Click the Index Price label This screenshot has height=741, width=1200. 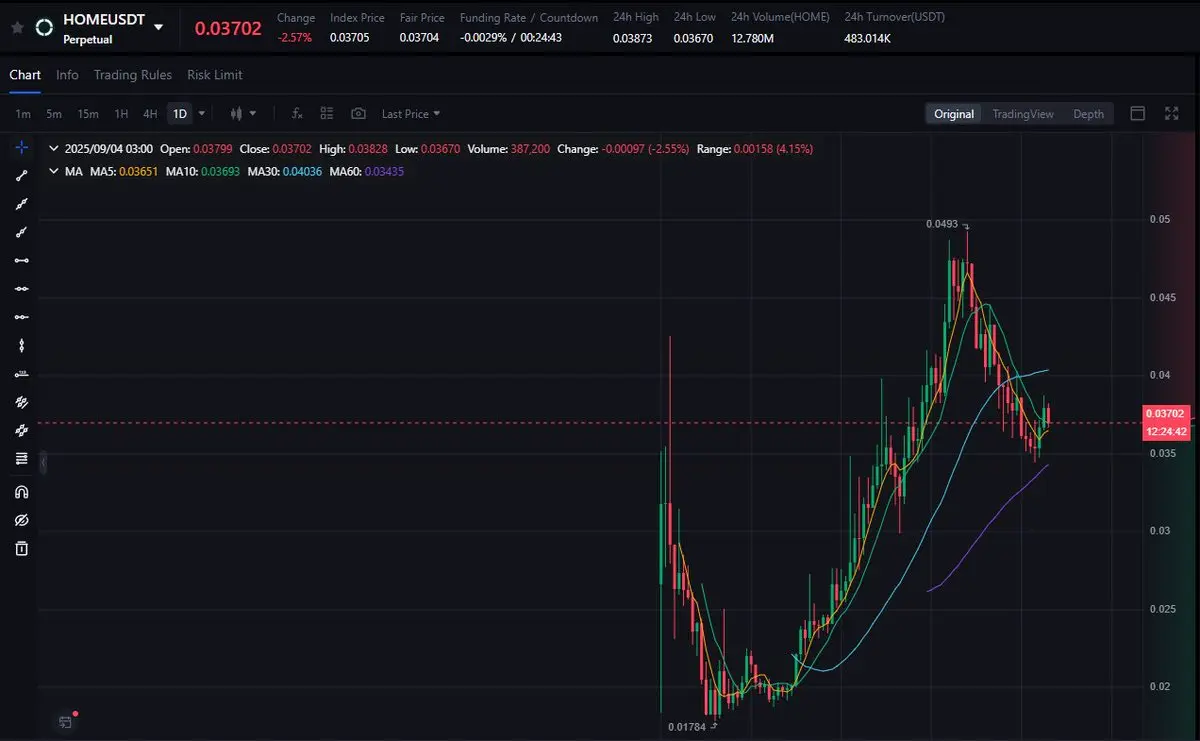coord(357,18)
